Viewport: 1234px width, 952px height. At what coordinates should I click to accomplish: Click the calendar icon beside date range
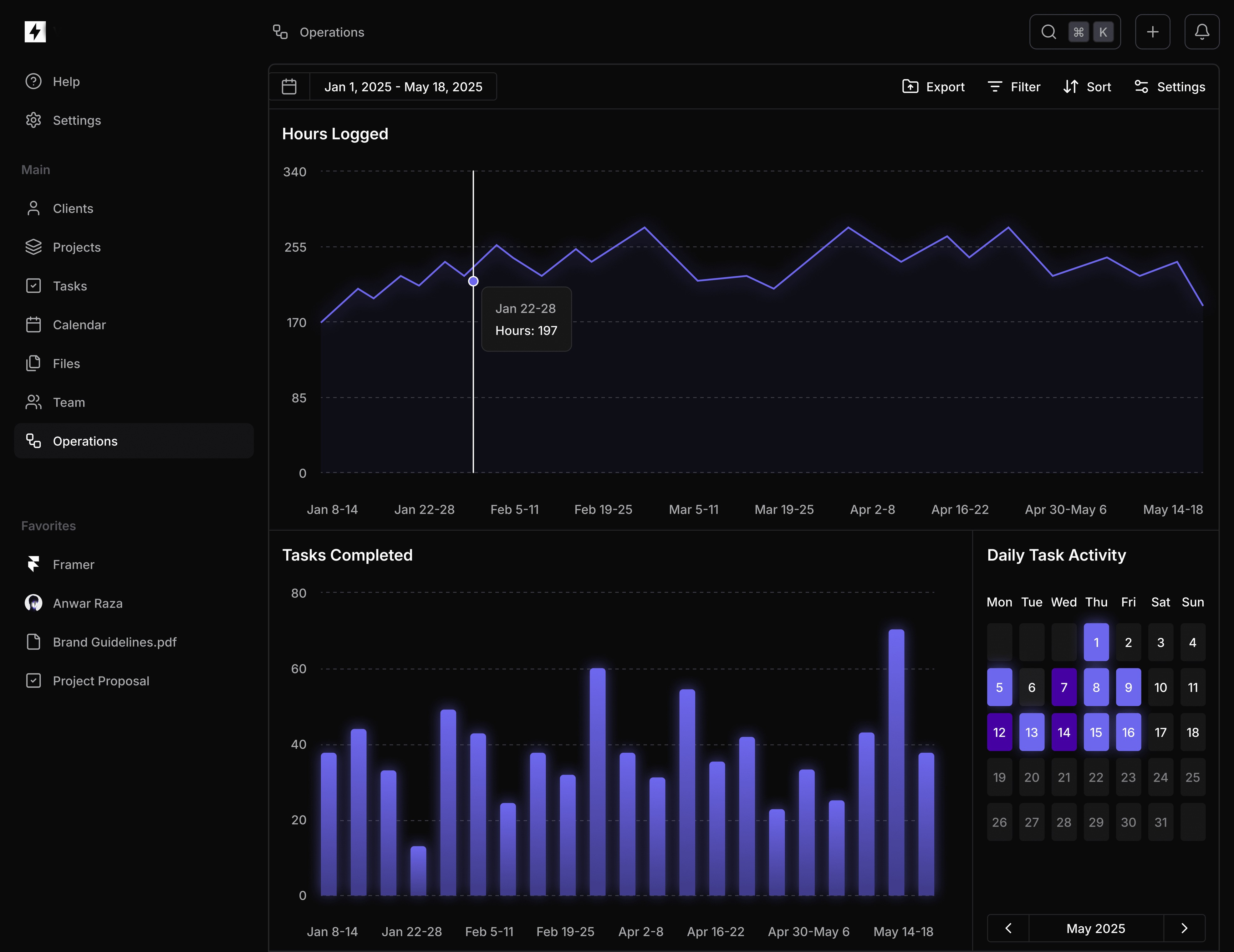point(289,86)
